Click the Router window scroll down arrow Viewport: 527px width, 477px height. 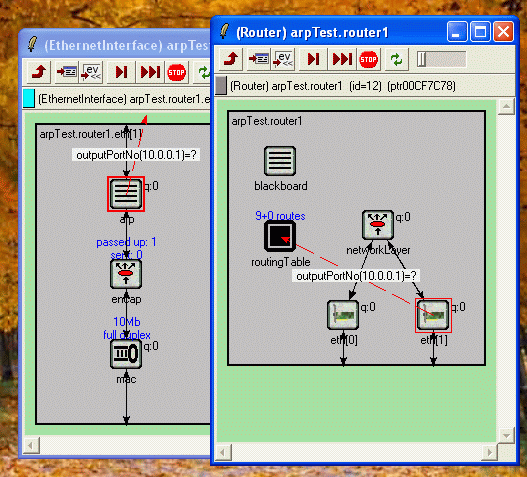point(506,435)
